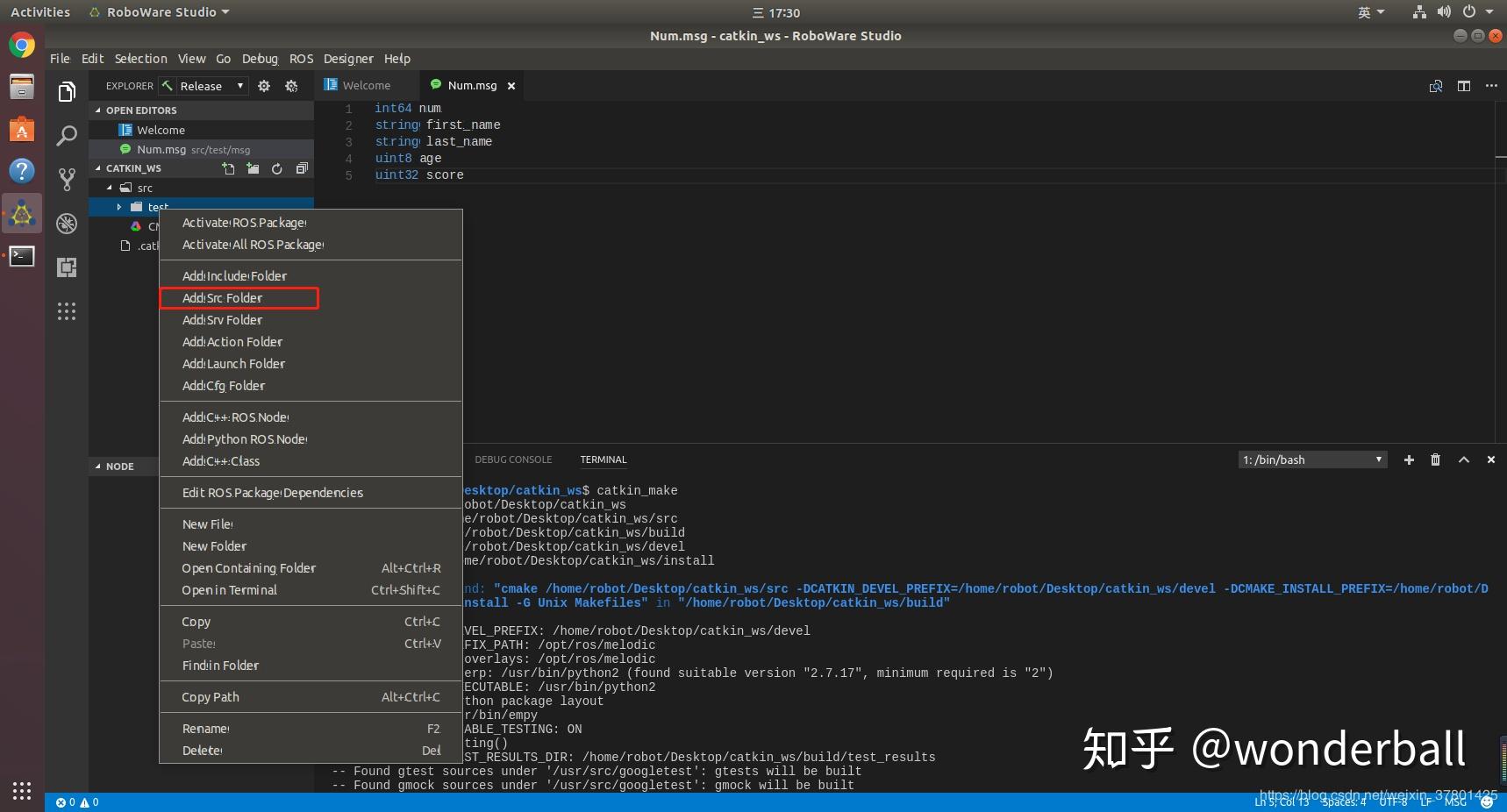Open Ubuntu Software from the dock
Image resolution: width=1507 pixels, height=812 pixels.
[x=22, y=129]
